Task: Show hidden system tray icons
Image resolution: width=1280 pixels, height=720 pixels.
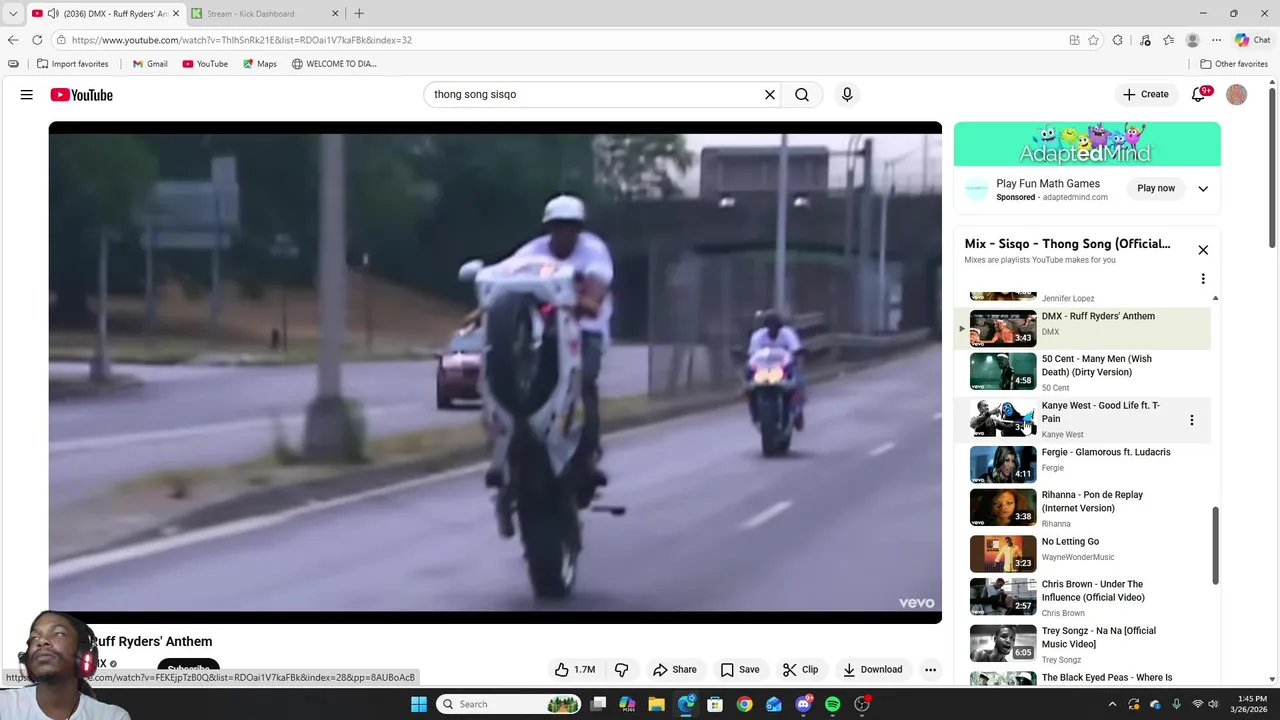Action: tap(1114, 704)
